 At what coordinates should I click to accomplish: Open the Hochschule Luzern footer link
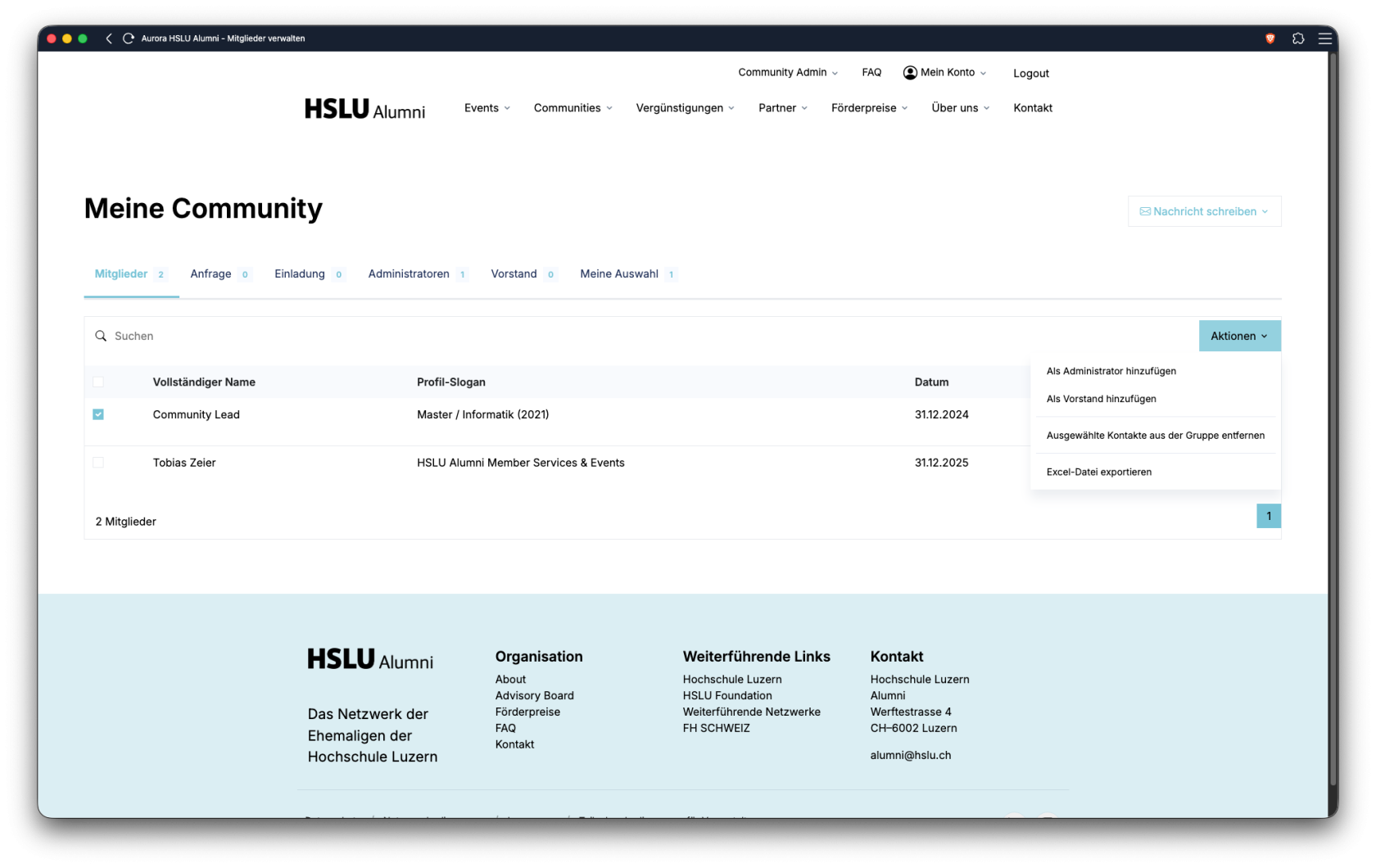tap(732, 680)
